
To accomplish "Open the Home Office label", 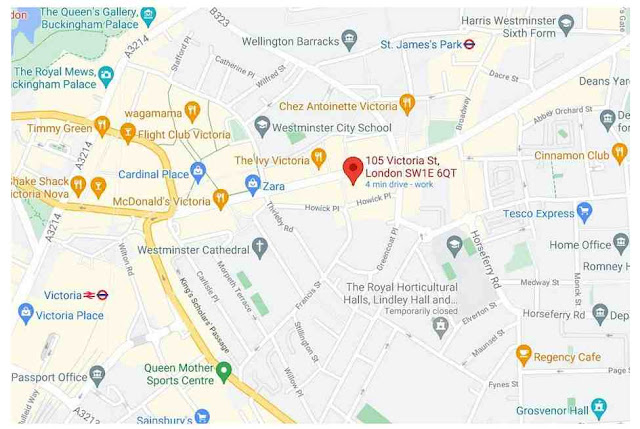I will 580,245.
